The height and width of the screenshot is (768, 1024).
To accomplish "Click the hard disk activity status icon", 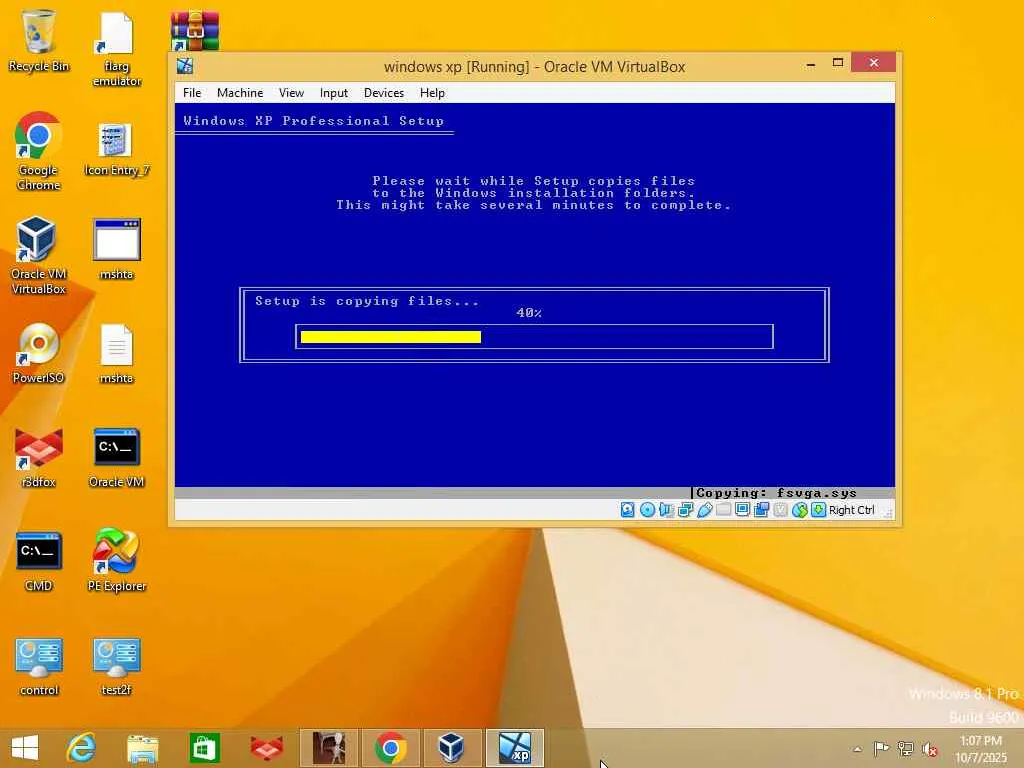I will [628, 510].
